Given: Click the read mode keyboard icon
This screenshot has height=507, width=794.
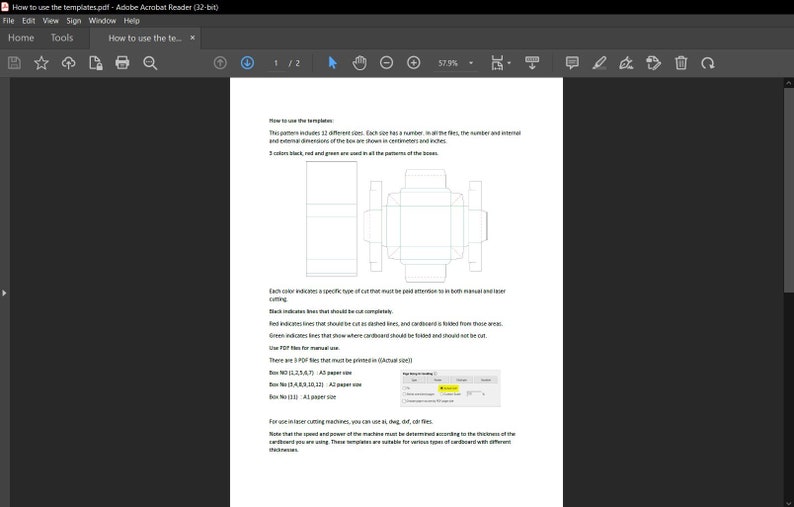Looking at the screenshot, I should coord(532,63).
